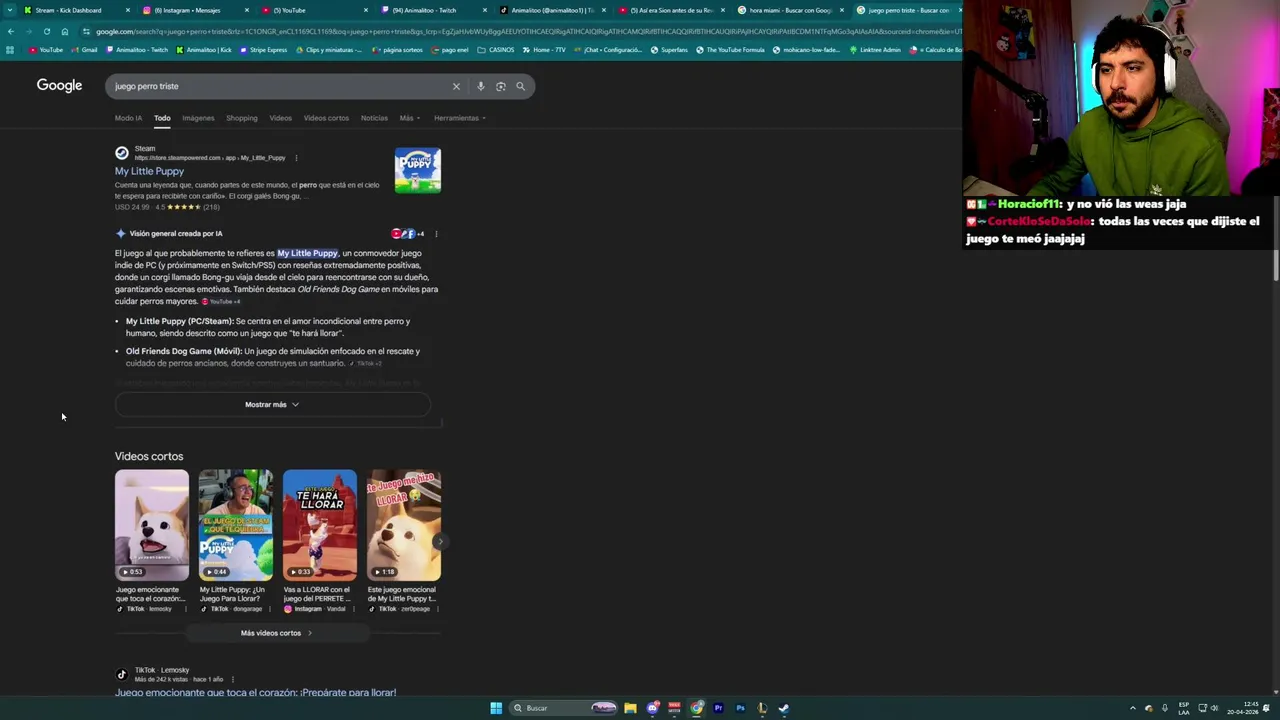Viewport: 1280px width, 720px height.
Task: Show the AI overview source icons +4
Action: pyautogui.click(x=408, y=234)
